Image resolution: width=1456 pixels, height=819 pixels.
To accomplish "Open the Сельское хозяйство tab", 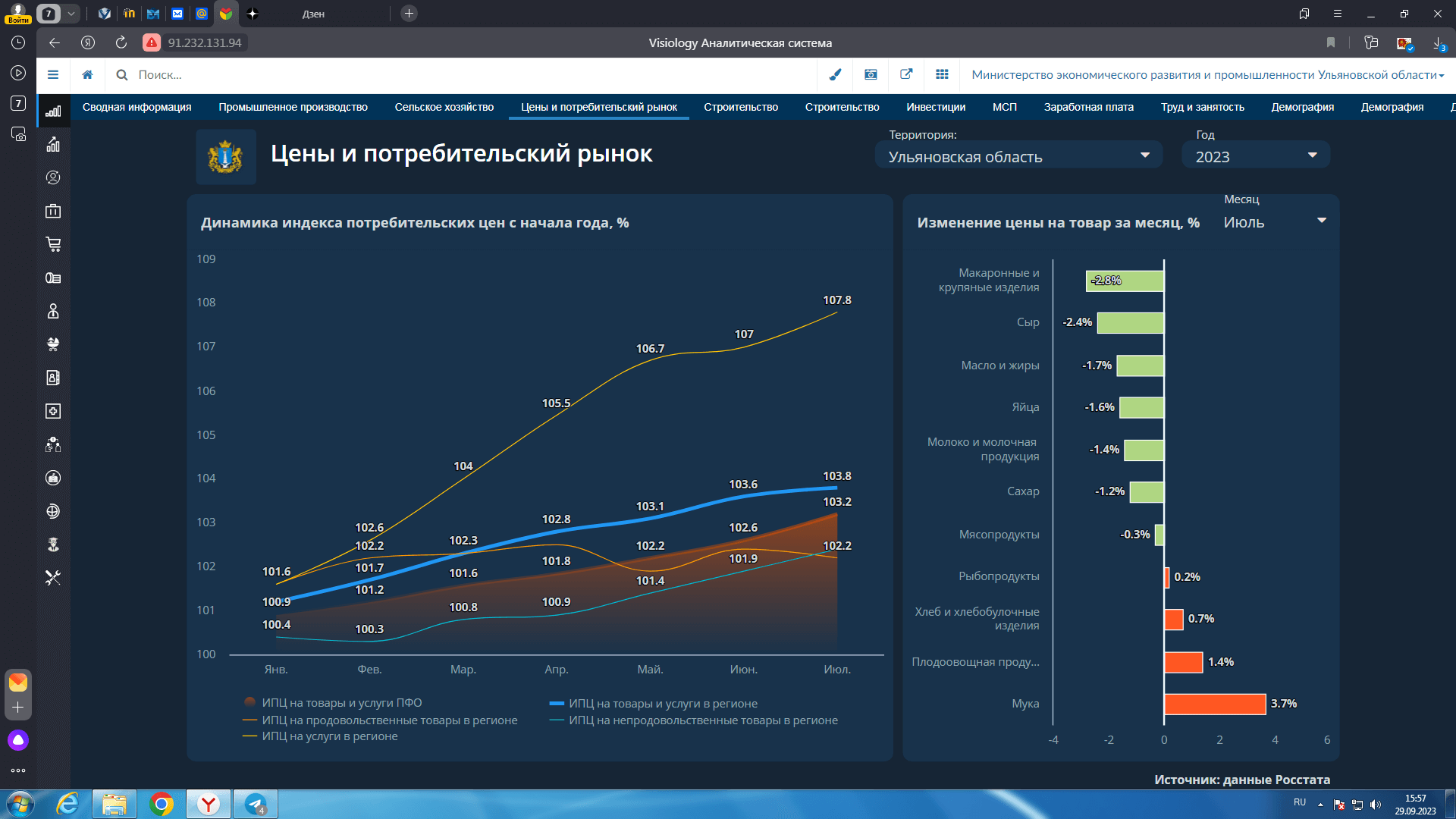I will pyautogui.click(x=444, y=107).
